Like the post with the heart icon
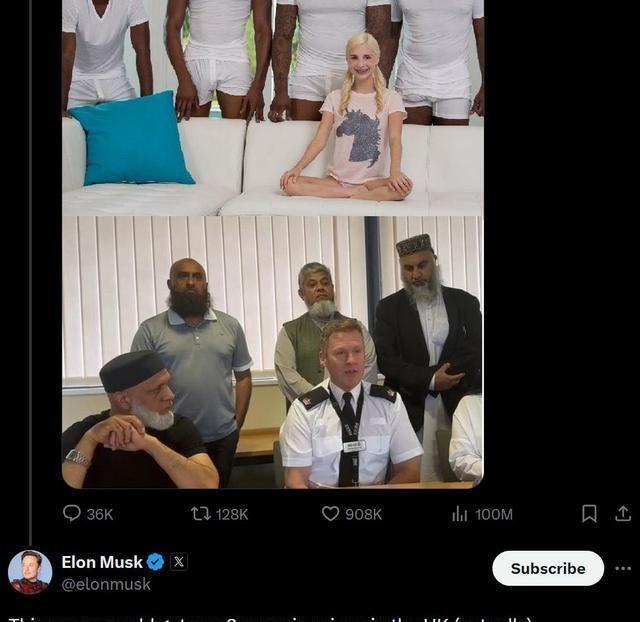640x622 pixels. pos(330,513)
